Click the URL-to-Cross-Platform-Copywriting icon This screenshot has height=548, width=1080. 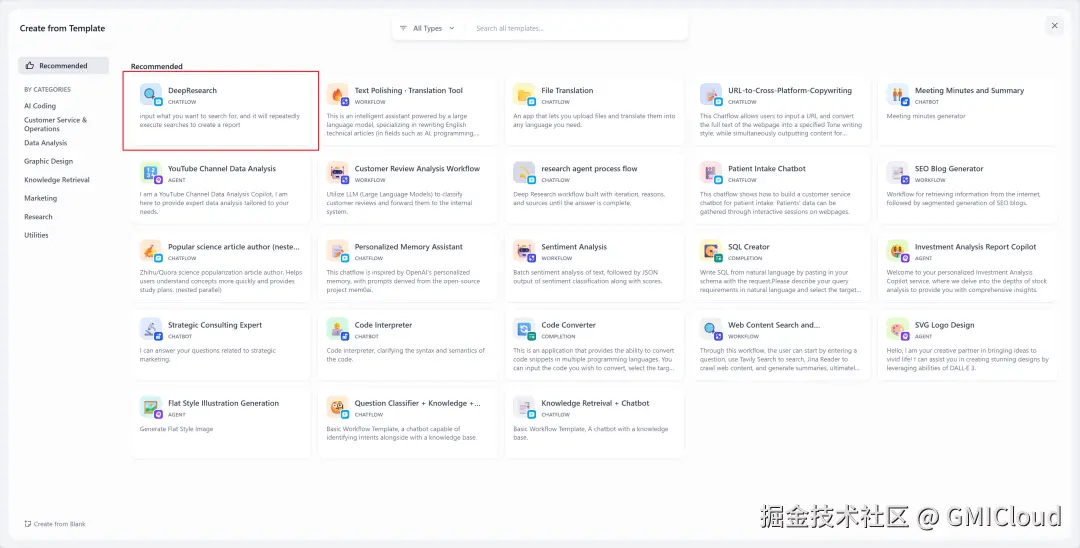pyautogui.click(x=711, y=94)
